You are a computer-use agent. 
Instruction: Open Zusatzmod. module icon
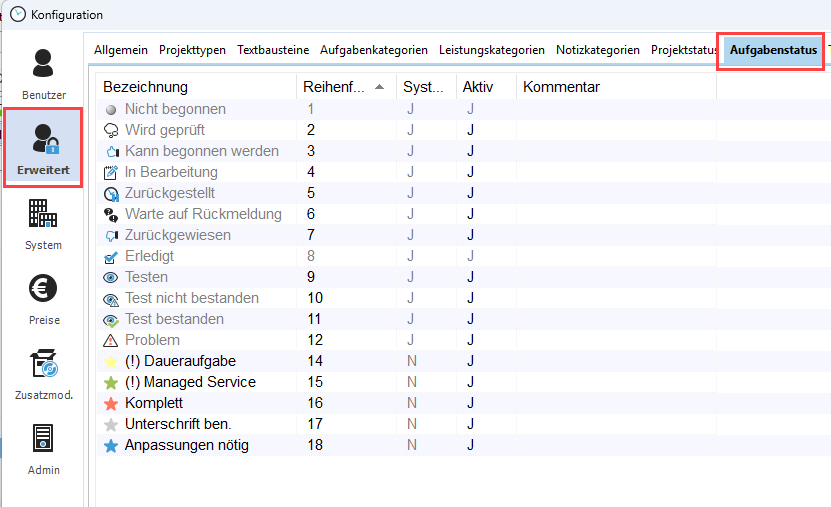coord(43,372)
